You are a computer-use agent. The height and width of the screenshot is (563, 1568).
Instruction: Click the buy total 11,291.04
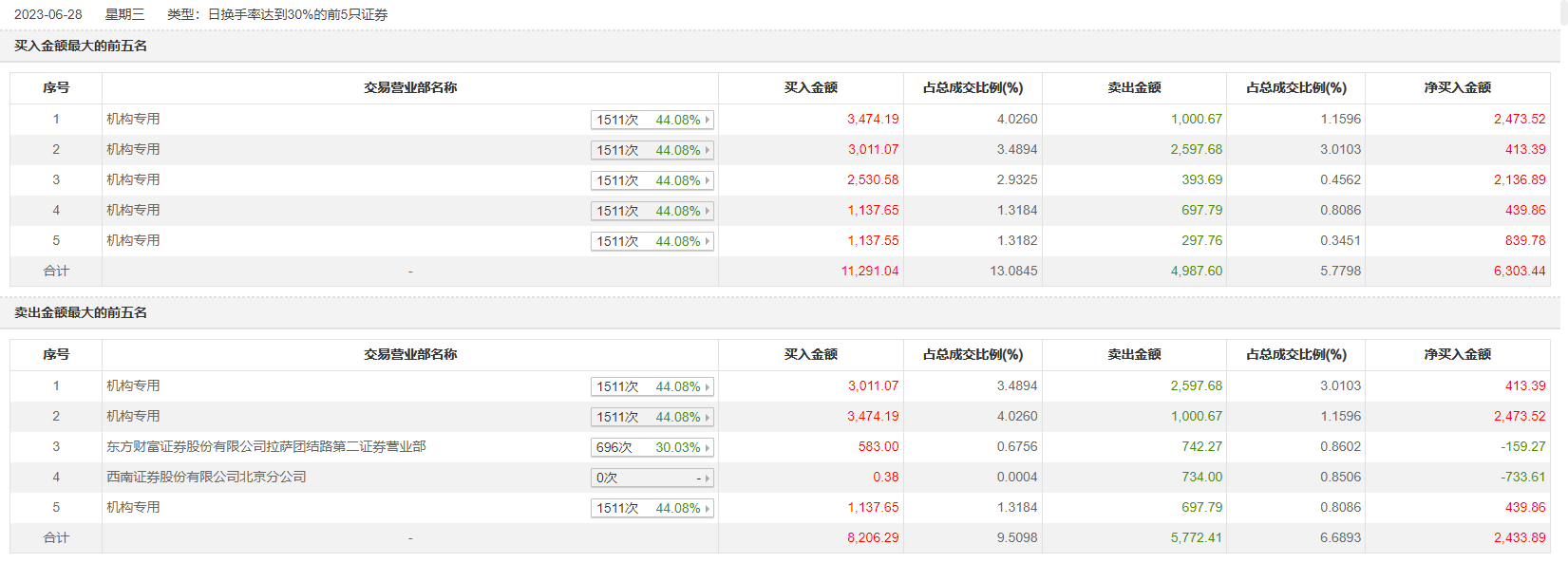point(870,271)
